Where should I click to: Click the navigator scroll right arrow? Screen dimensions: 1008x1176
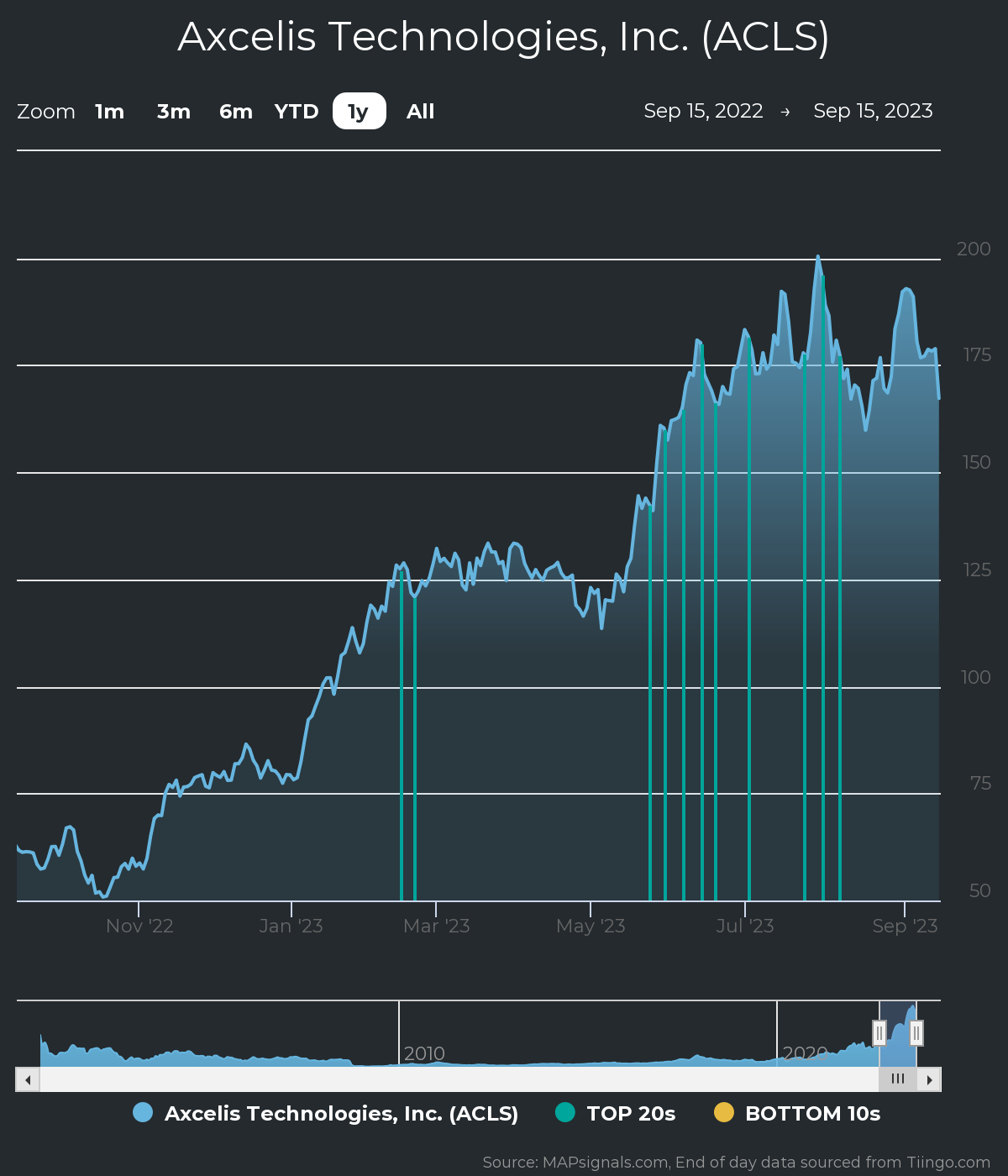929,1079
